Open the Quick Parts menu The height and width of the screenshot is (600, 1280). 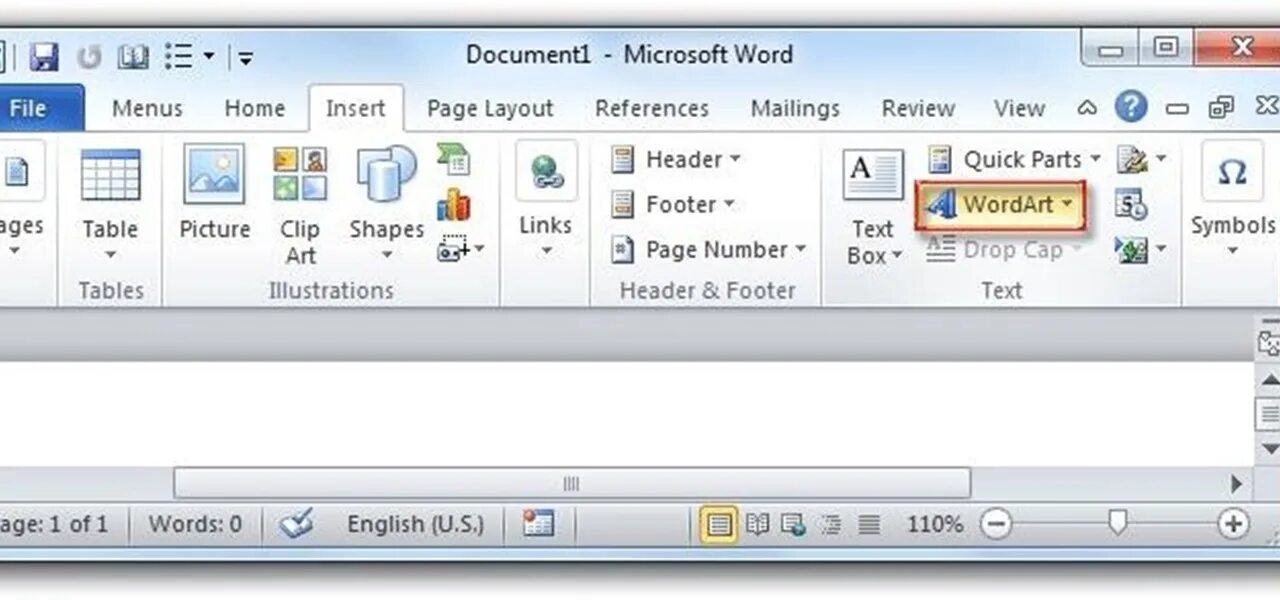pyautogui.click(x=1014, y=159)
